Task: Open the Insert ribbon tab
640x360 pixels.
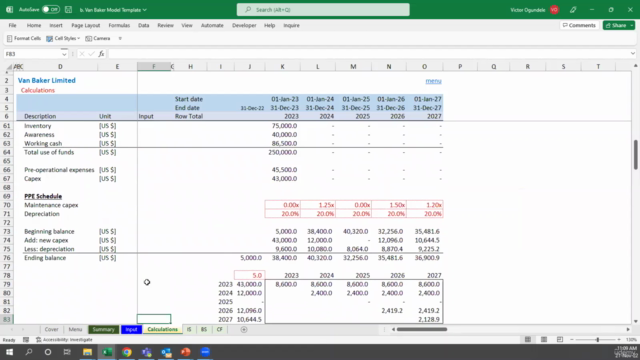Action: (x=56, y=25)
